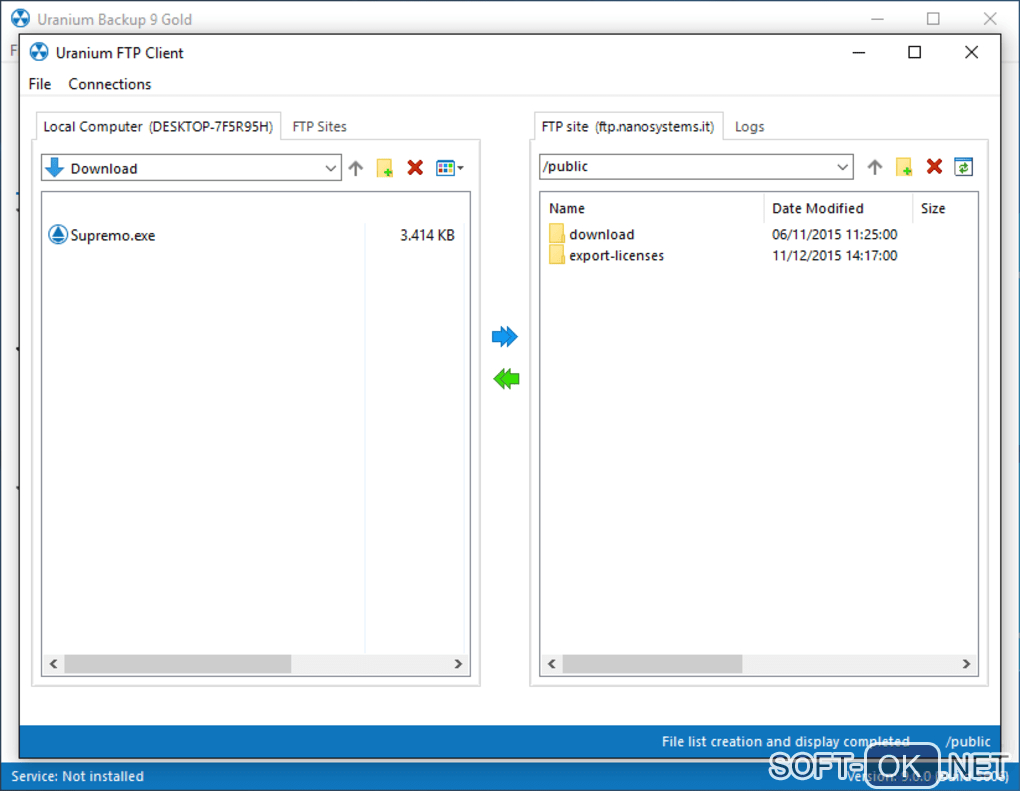Sort FTP list by Name column

pyautogui.click(x=567, y=208)
